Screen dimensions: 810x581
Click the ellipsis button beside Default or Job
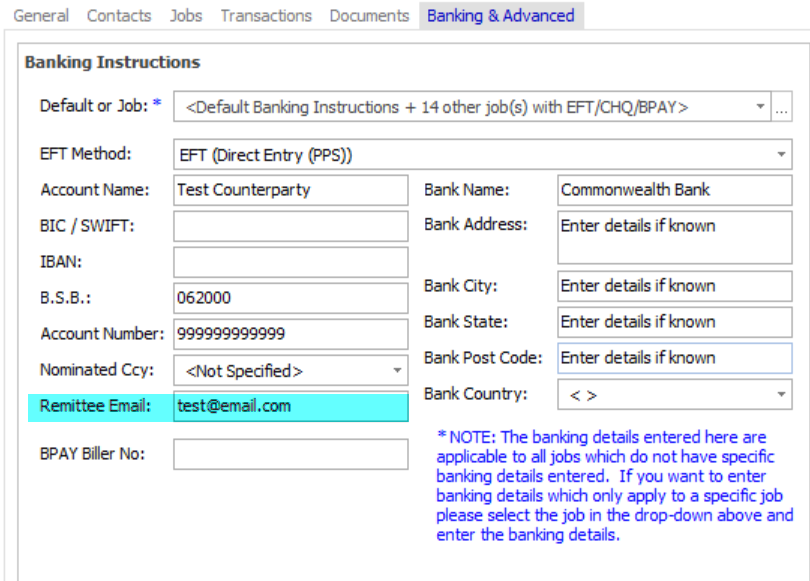782,106
